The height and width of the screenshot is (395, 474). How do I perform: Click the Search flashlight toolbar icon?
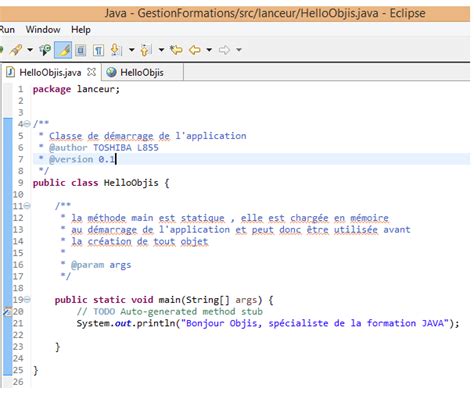[16, 50]
